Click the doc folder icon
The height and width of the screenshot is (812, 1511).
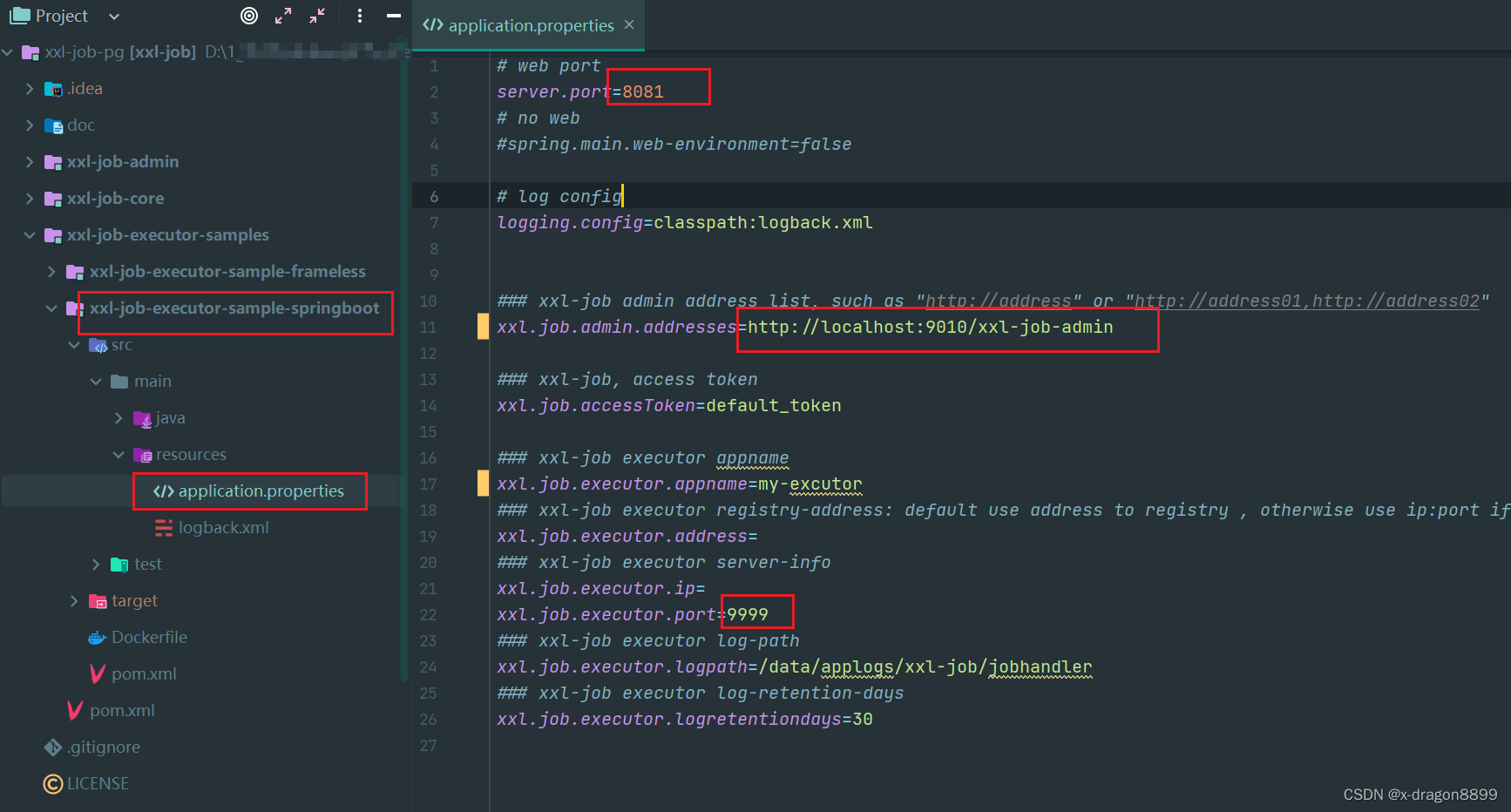pos(53,125)
